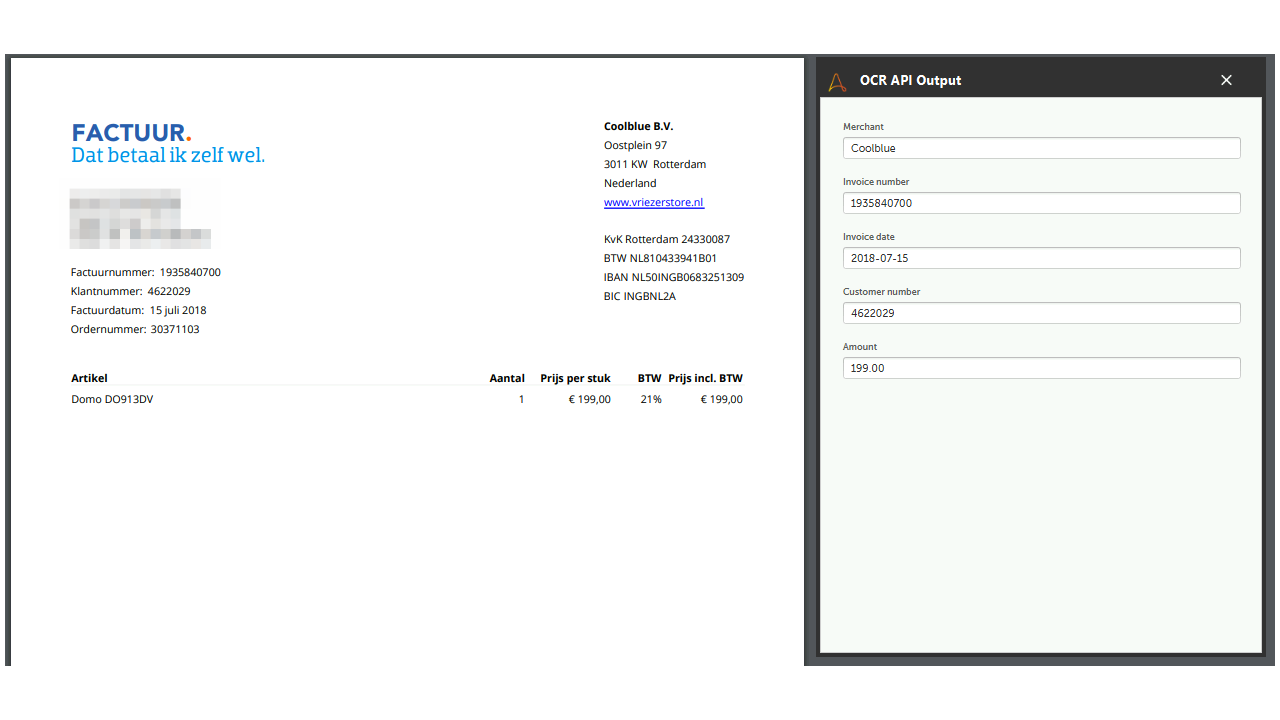
Task: Select the slogan Dat betaal ik zelf wel.
Action: tap(168, 155)
